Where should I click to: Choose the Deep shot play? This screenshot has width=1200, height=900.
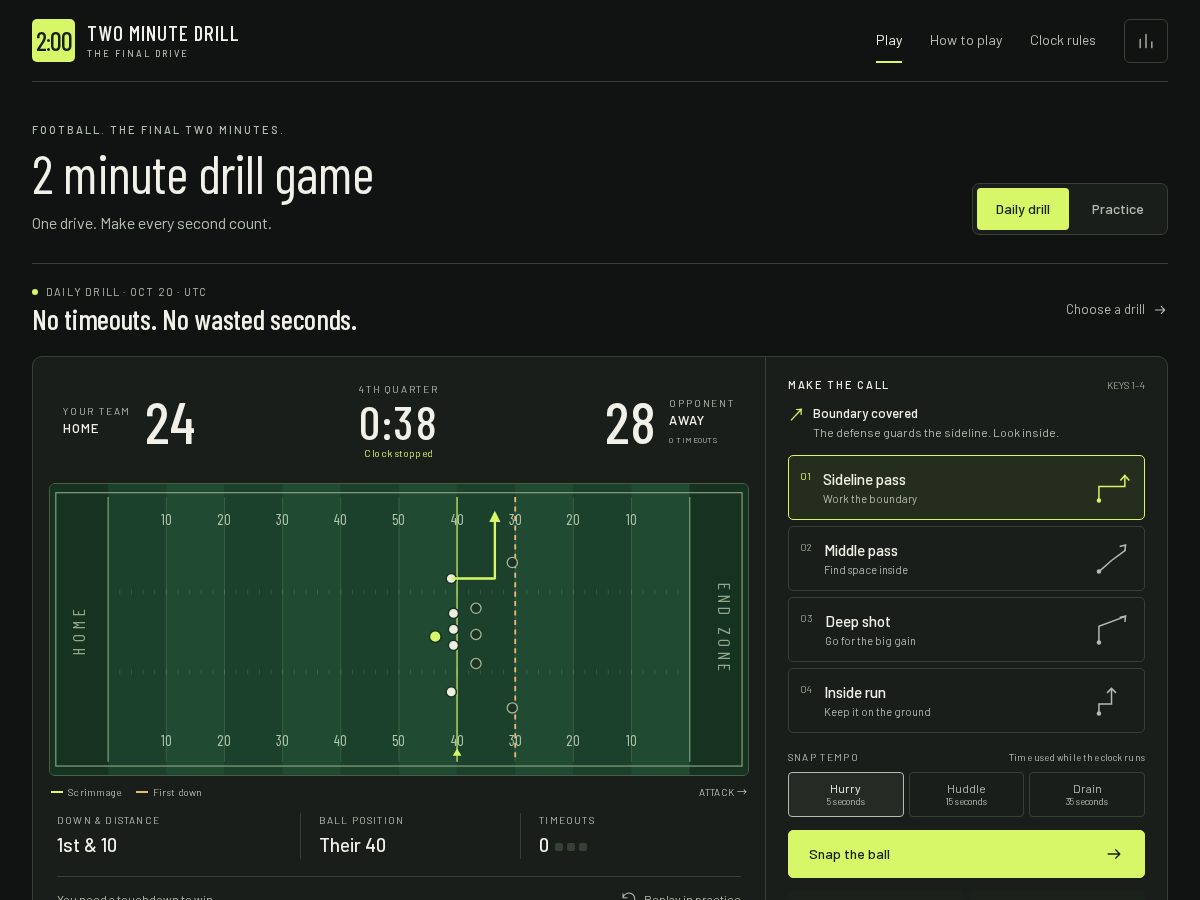tap(966, 630)
